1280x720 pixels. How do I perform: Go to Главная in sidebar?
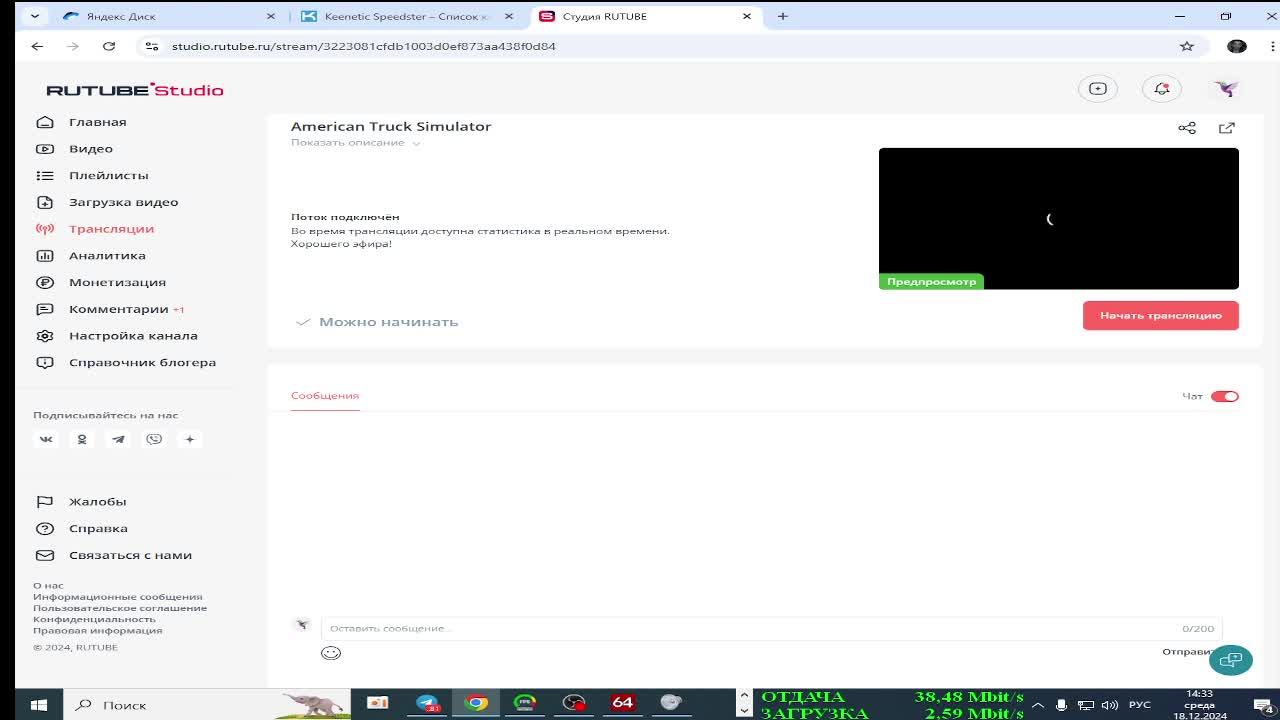tap(98, 122)
